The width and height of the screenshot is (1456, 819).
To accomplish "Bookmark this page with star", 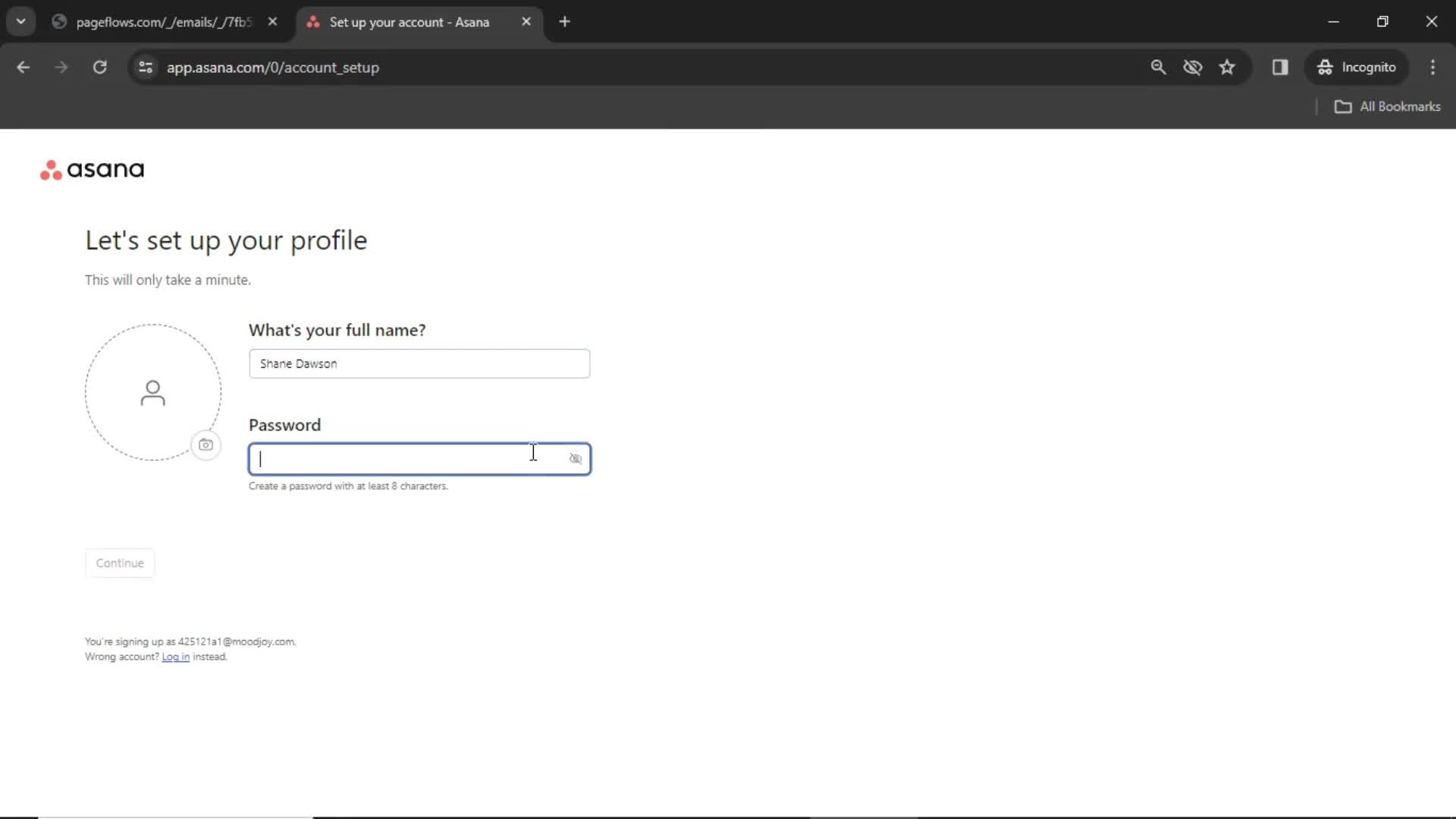I will (x=1227, y=67).
